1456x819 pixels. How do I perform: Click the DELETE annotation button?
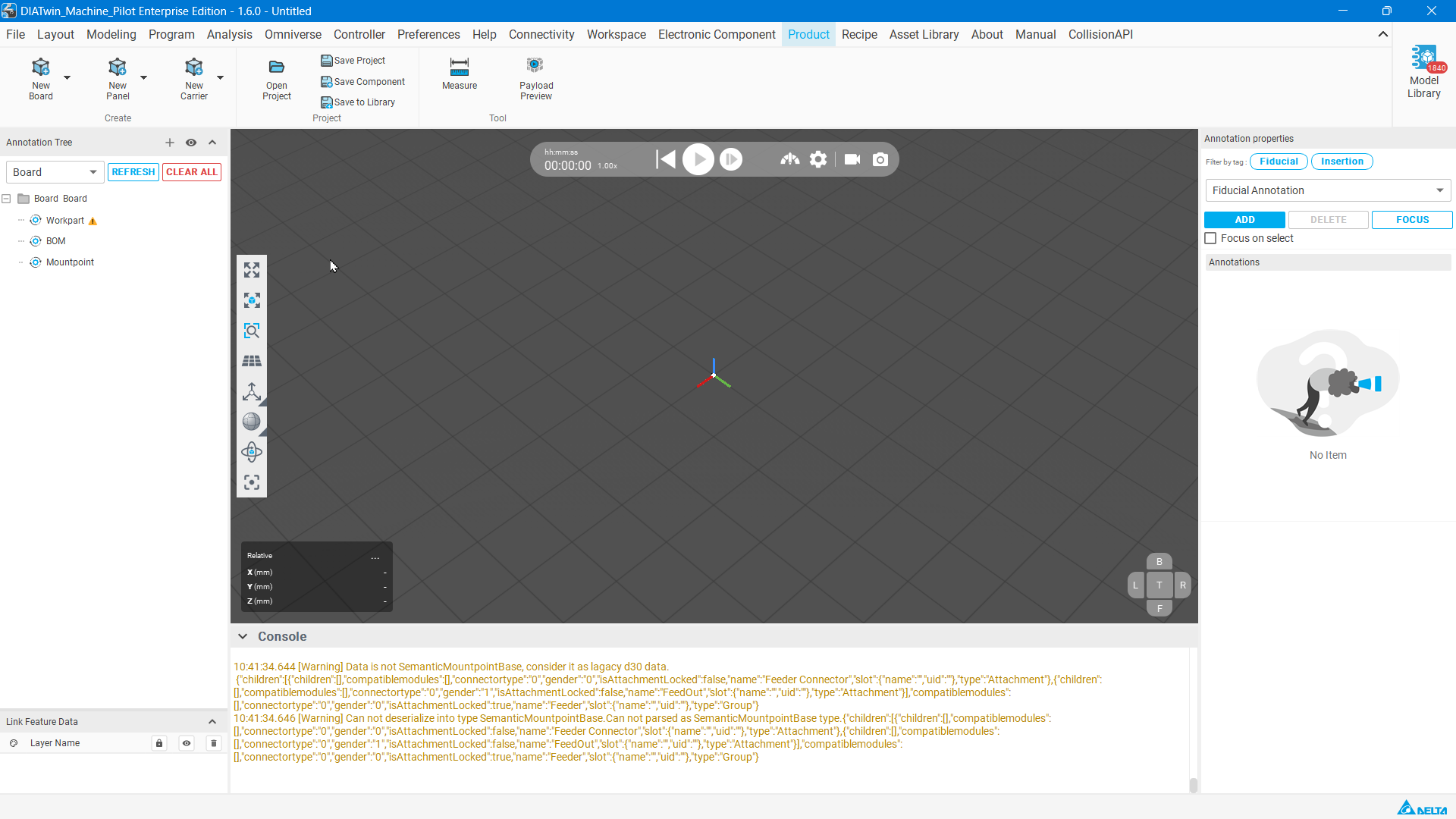(x=1329, y=220)
